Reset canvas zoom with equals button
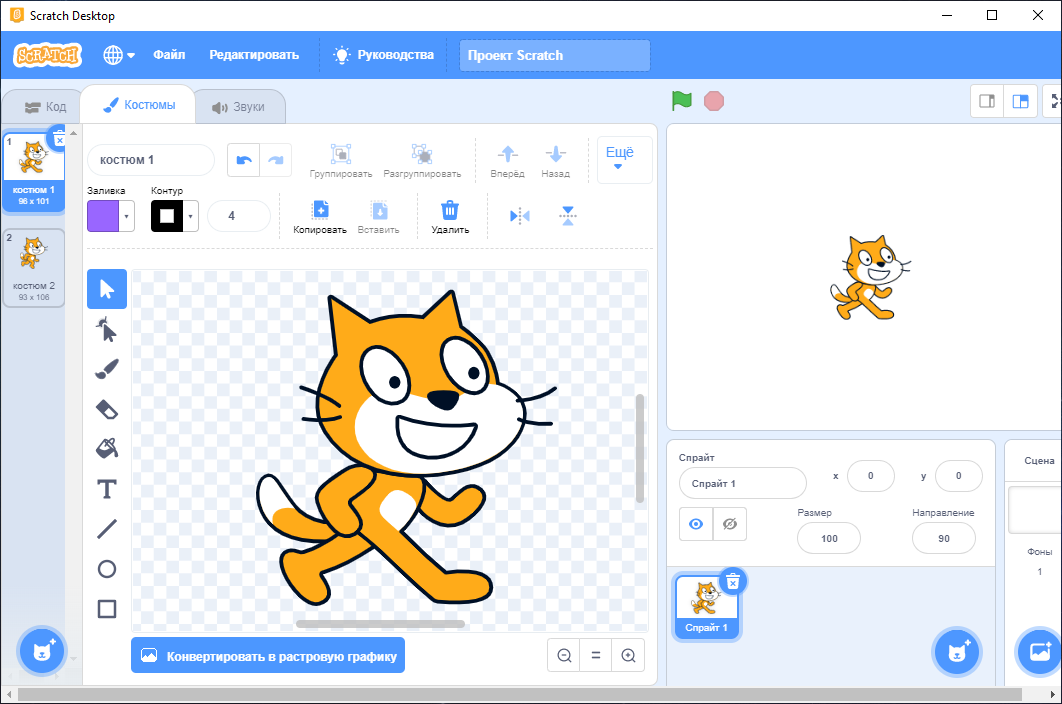 point(596,655)
